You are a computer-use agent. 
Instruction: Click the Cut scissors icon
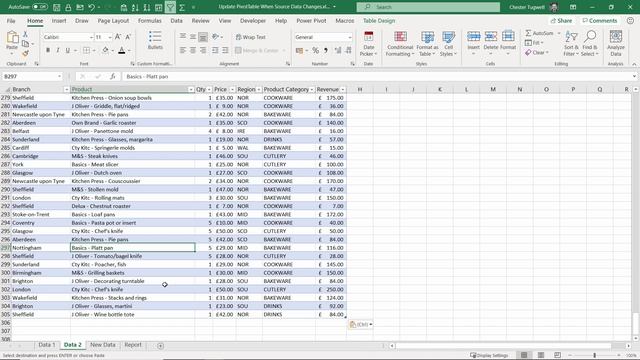(25, 35)
